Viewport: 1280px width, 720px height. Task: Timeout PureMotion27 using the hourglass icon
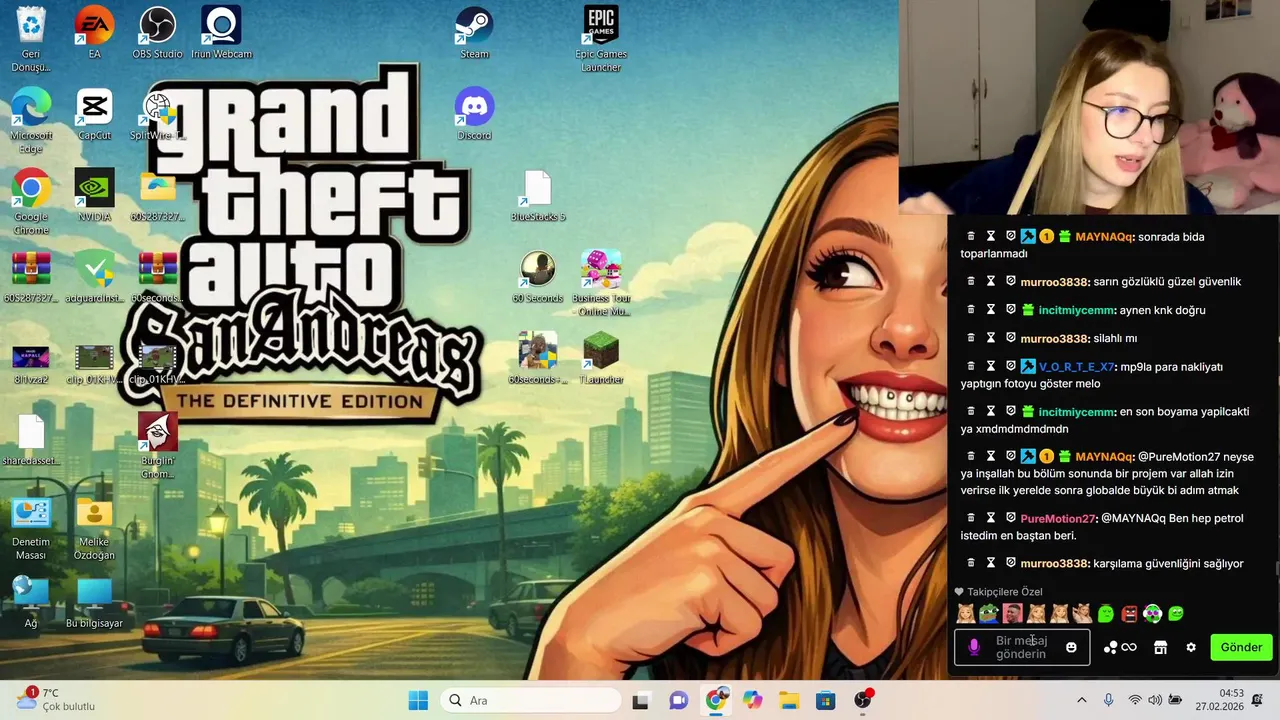pos(990,518)
